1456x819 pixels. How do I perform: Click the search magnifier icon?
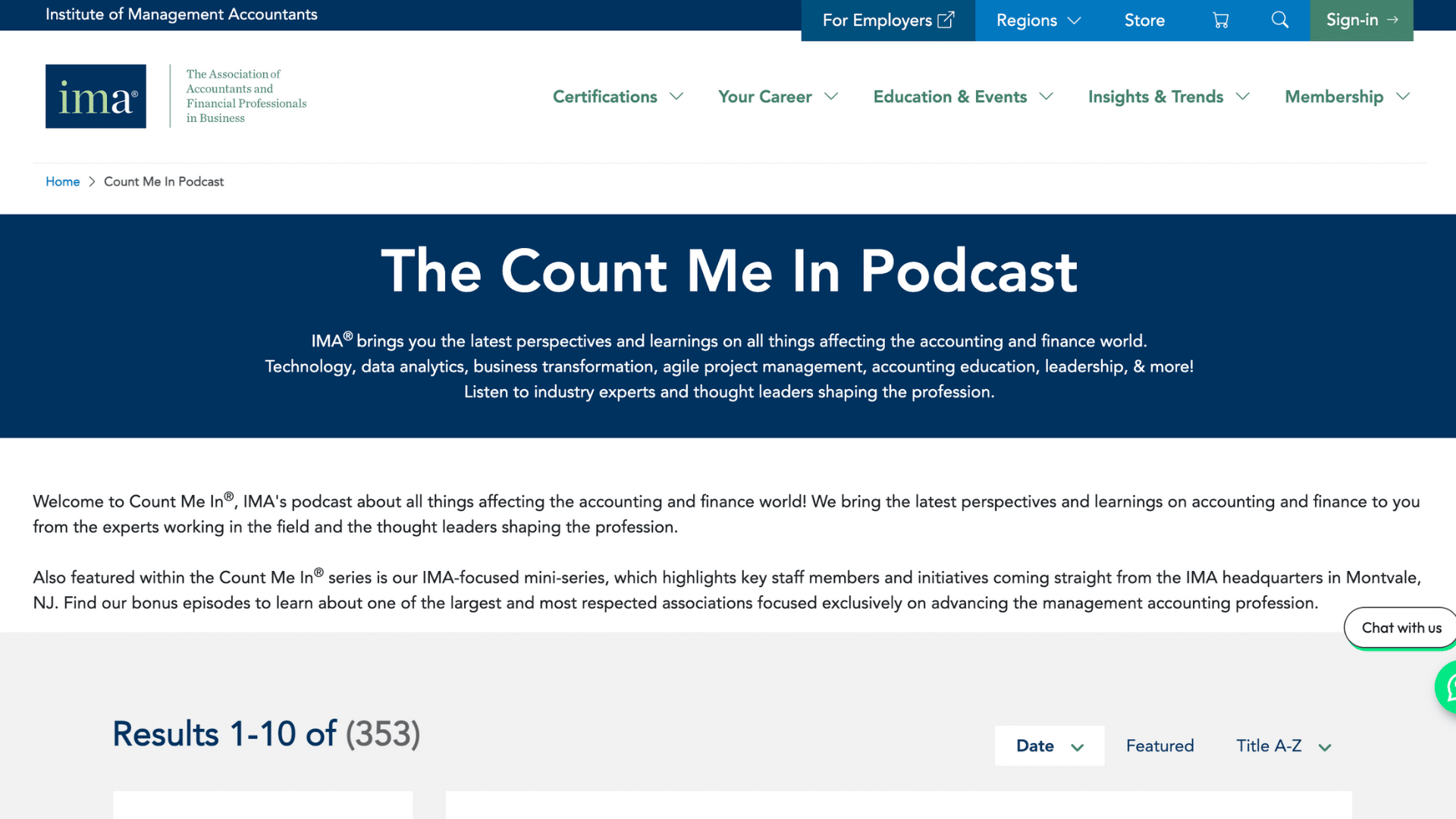[x=1280, y=20]
